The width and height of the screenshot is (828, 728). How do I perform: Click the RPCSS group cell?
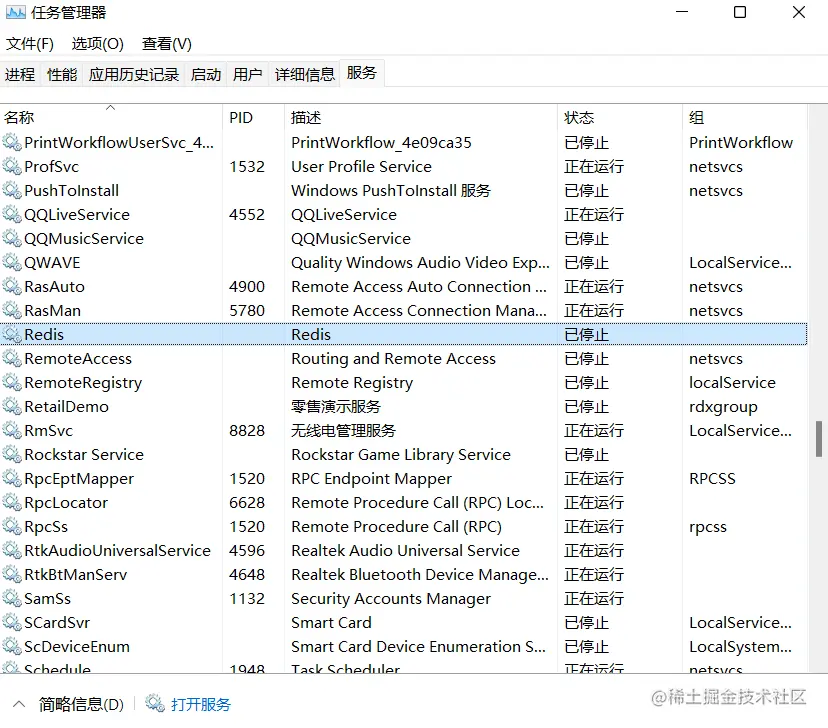(x=712, y=478)
